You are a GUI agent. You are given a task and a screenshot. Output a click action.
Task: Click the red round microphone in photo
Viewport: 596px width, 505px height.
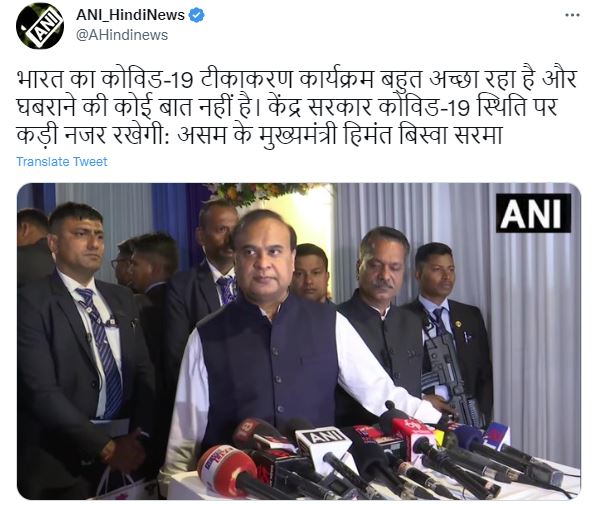227,469
